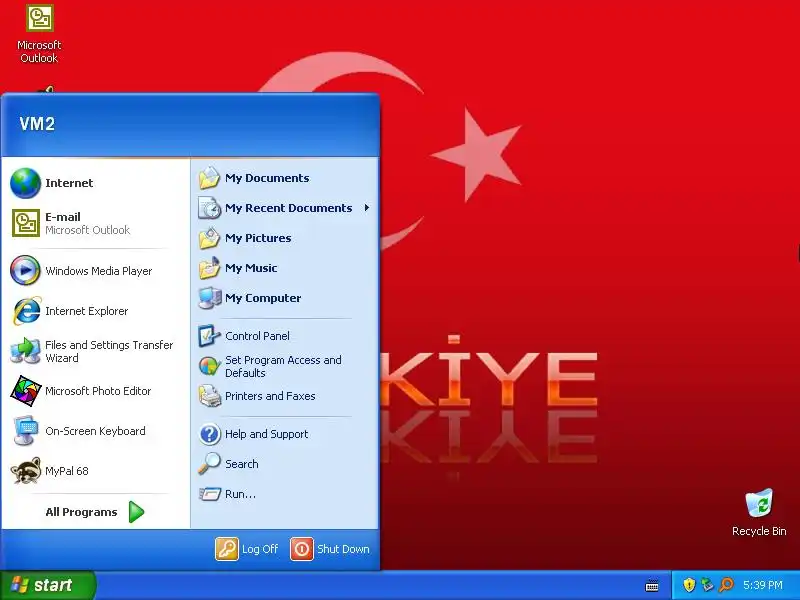Click the Help and Support question-mark icon
800x600 pixels.
(209, 434)
